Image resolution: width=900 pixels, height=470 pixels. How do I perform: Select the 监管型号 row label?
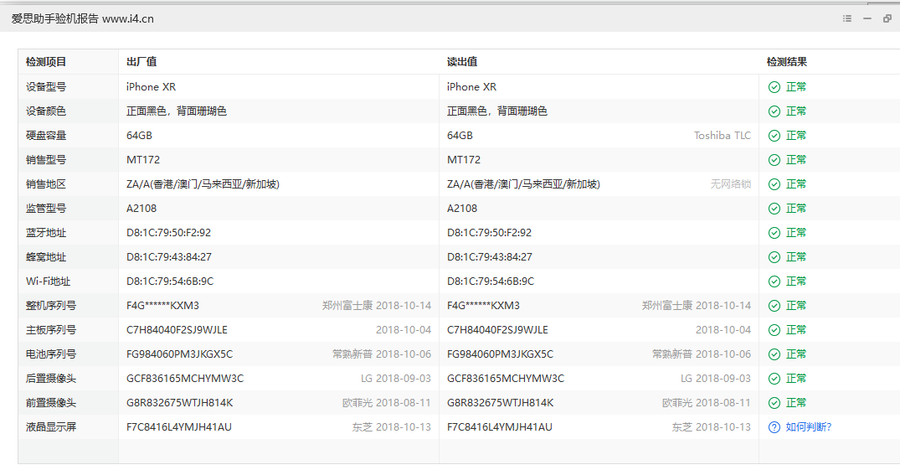coord(46,208)
